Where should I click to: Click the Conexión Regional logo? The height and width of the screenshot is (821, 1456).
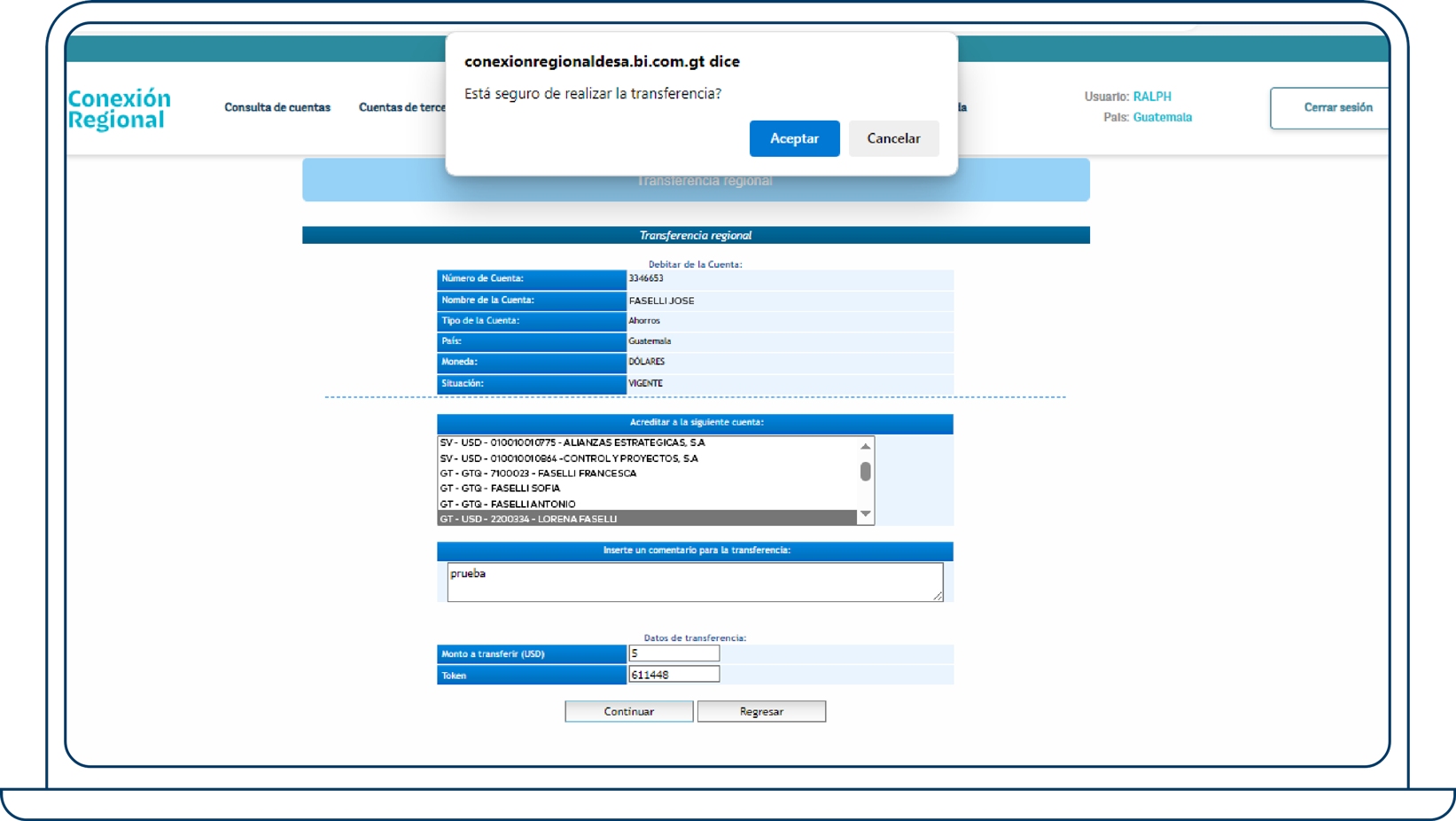[119, 107]
